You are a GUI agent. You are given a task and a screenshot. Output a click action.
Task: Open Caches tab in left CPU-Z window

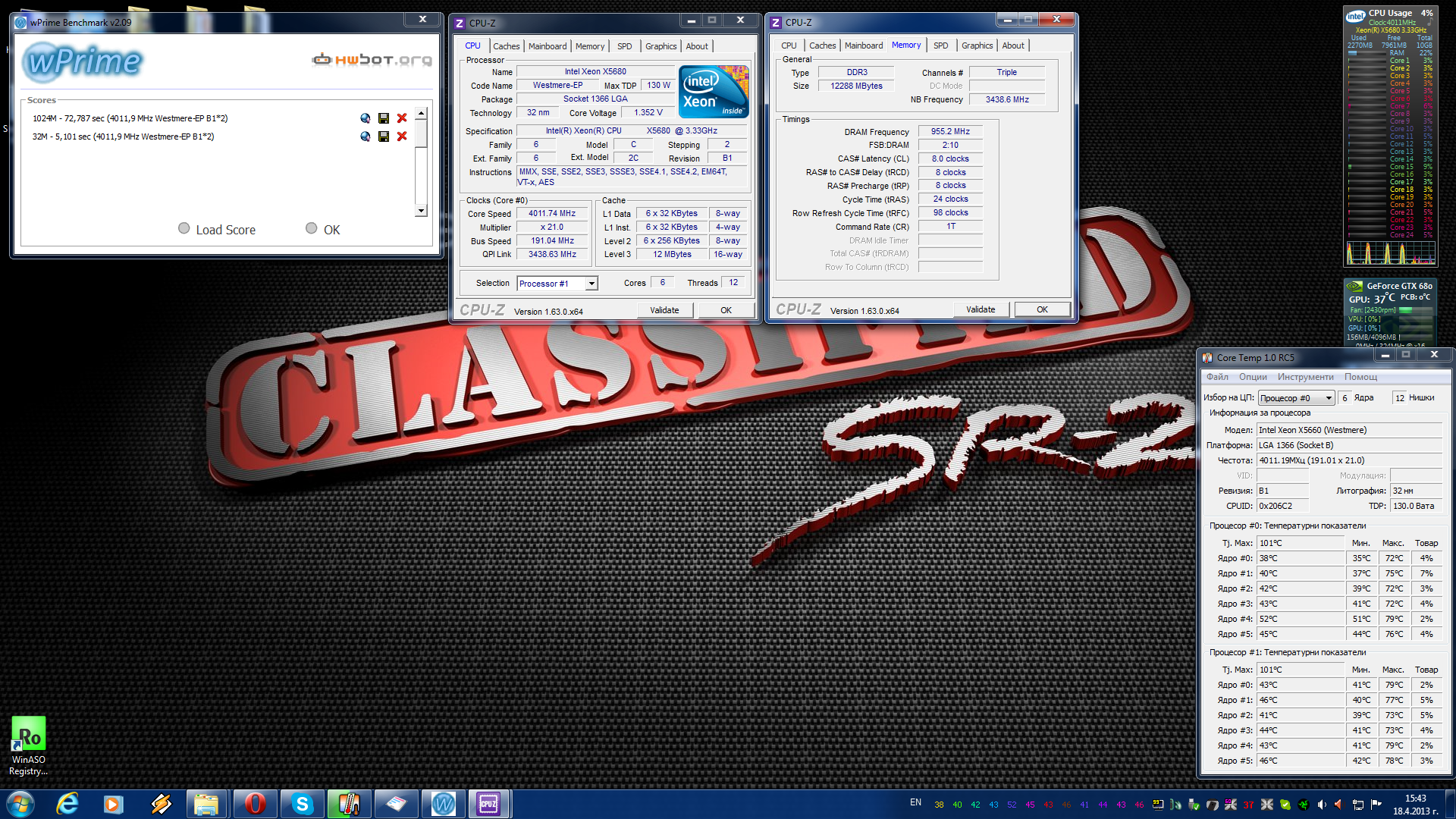point(506,46)
